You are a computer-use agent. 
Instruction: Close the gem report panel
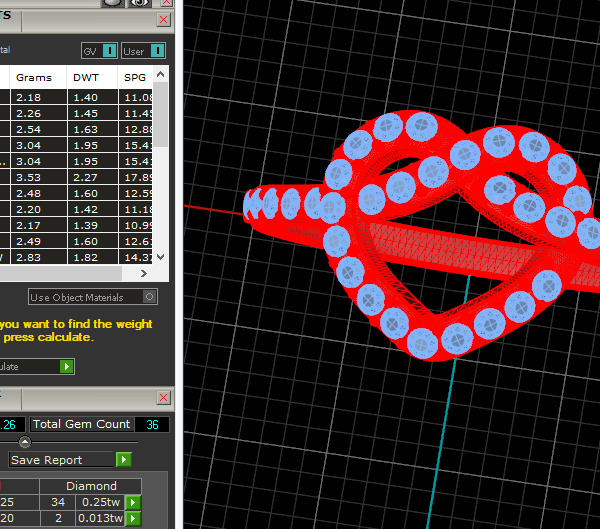(163, 396)
